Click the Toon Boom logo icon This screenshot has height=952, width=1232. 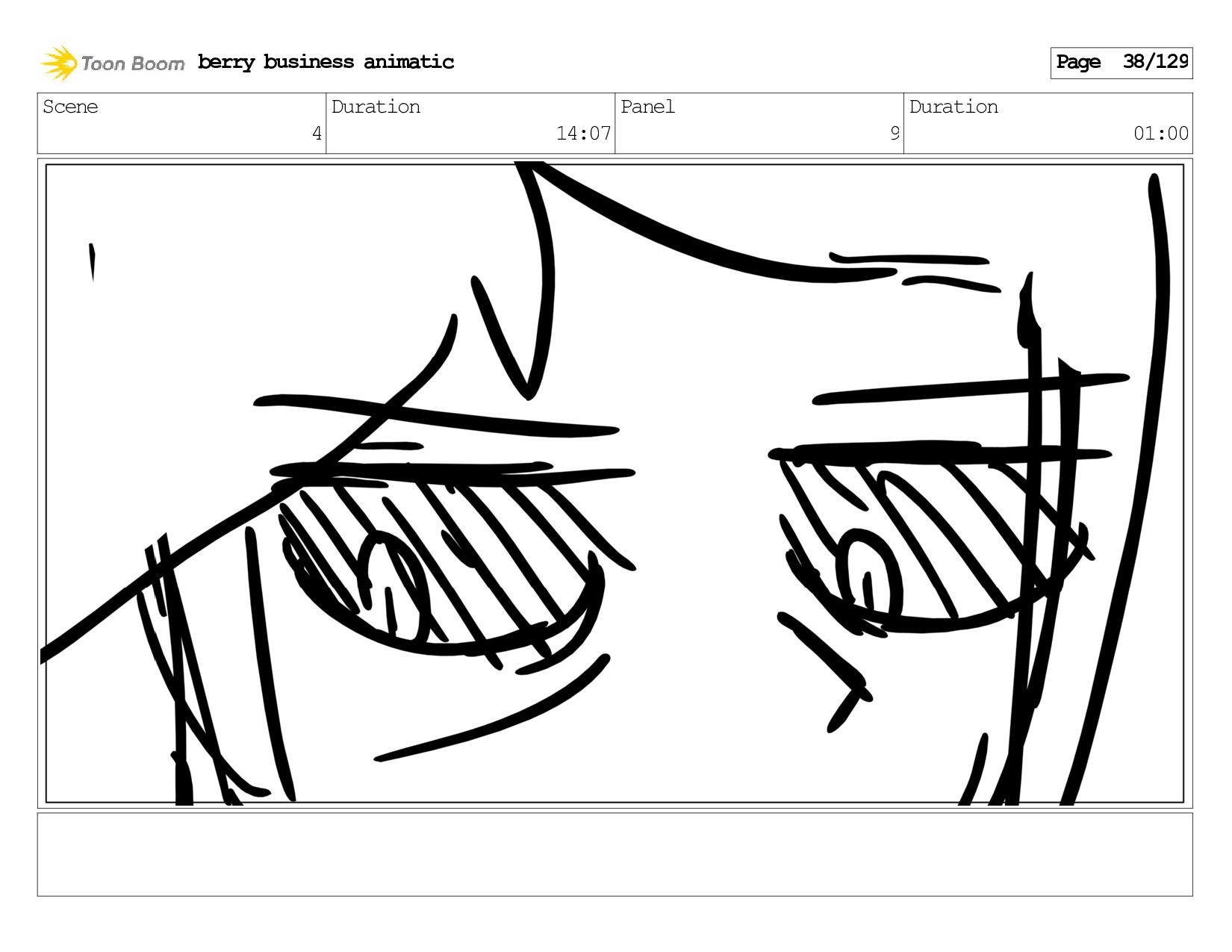point(59,63)
